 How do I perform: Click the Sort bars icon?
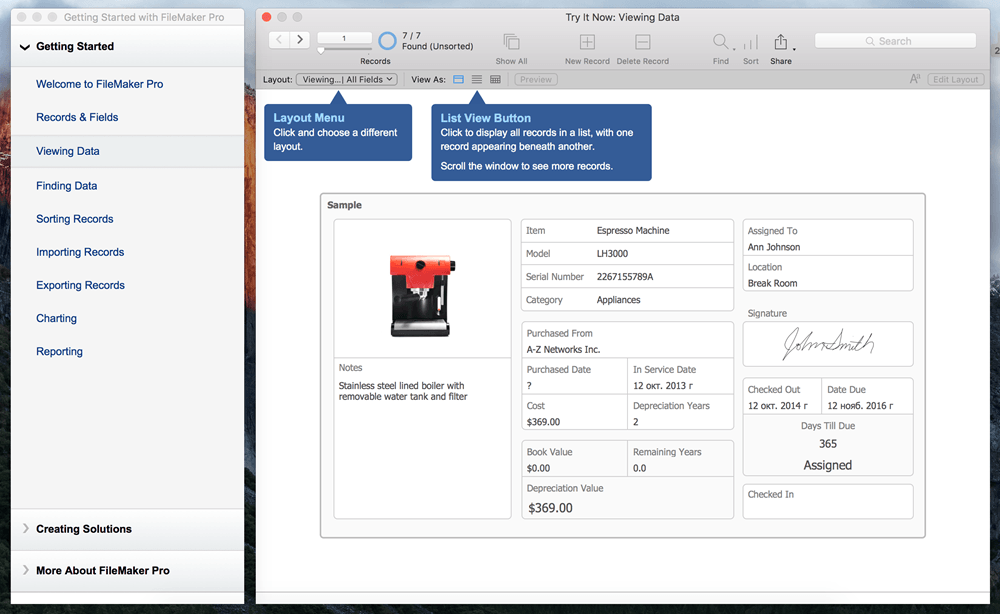[751, 42]
